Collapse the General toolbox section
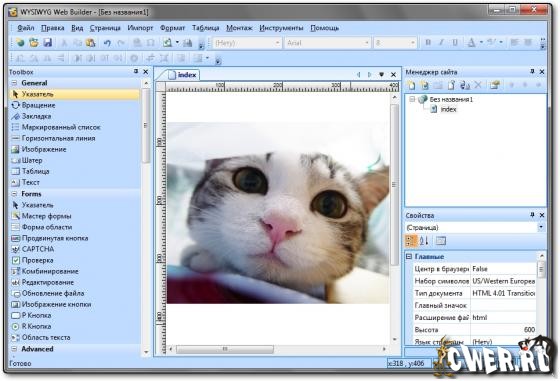Image resolution: width=560 pixels, height=381 pixels. coord(14,83)
